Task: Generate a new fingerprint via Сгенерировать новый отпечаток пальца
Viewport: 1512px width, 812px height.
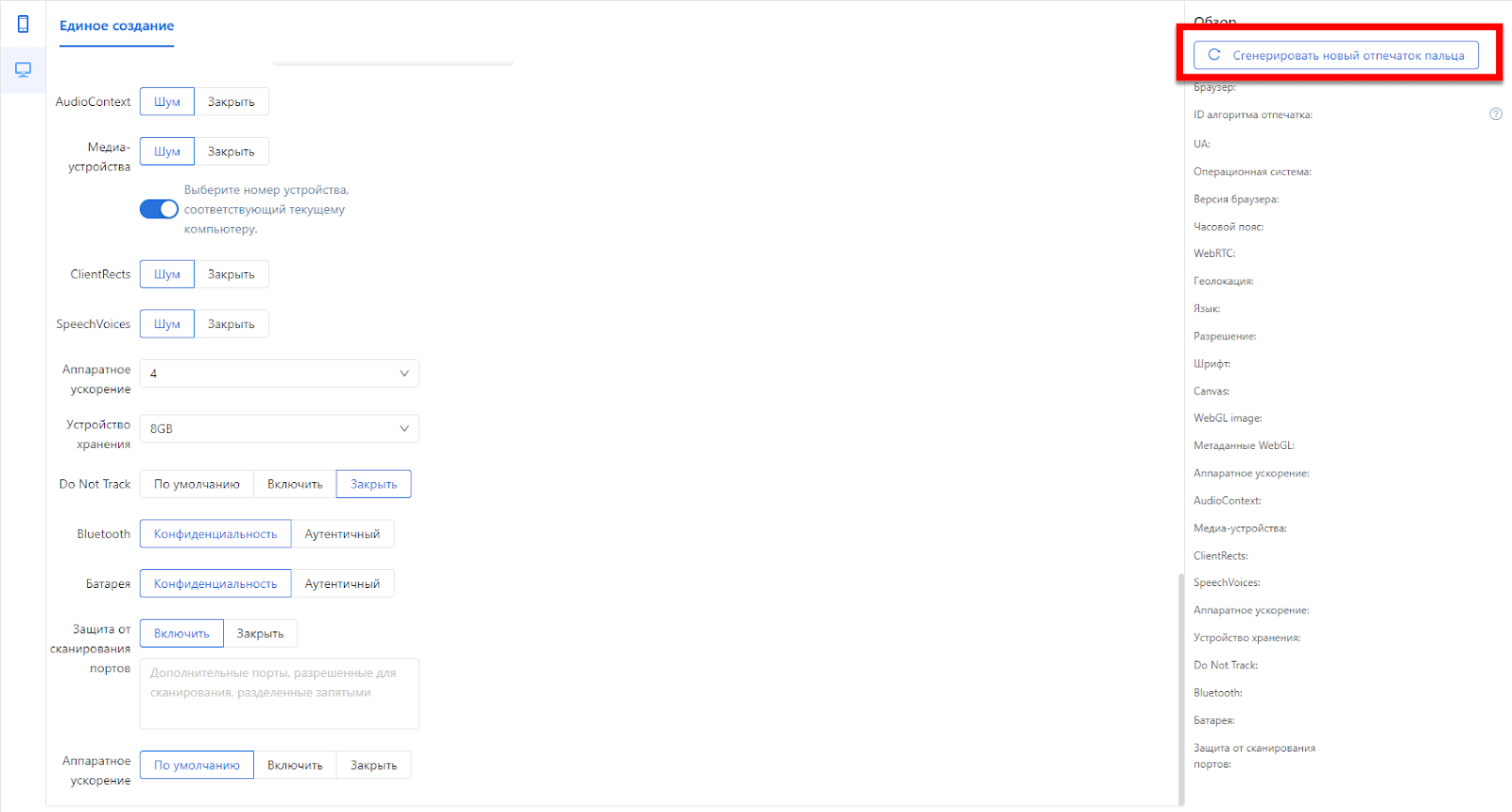Action: [1336, 55]
